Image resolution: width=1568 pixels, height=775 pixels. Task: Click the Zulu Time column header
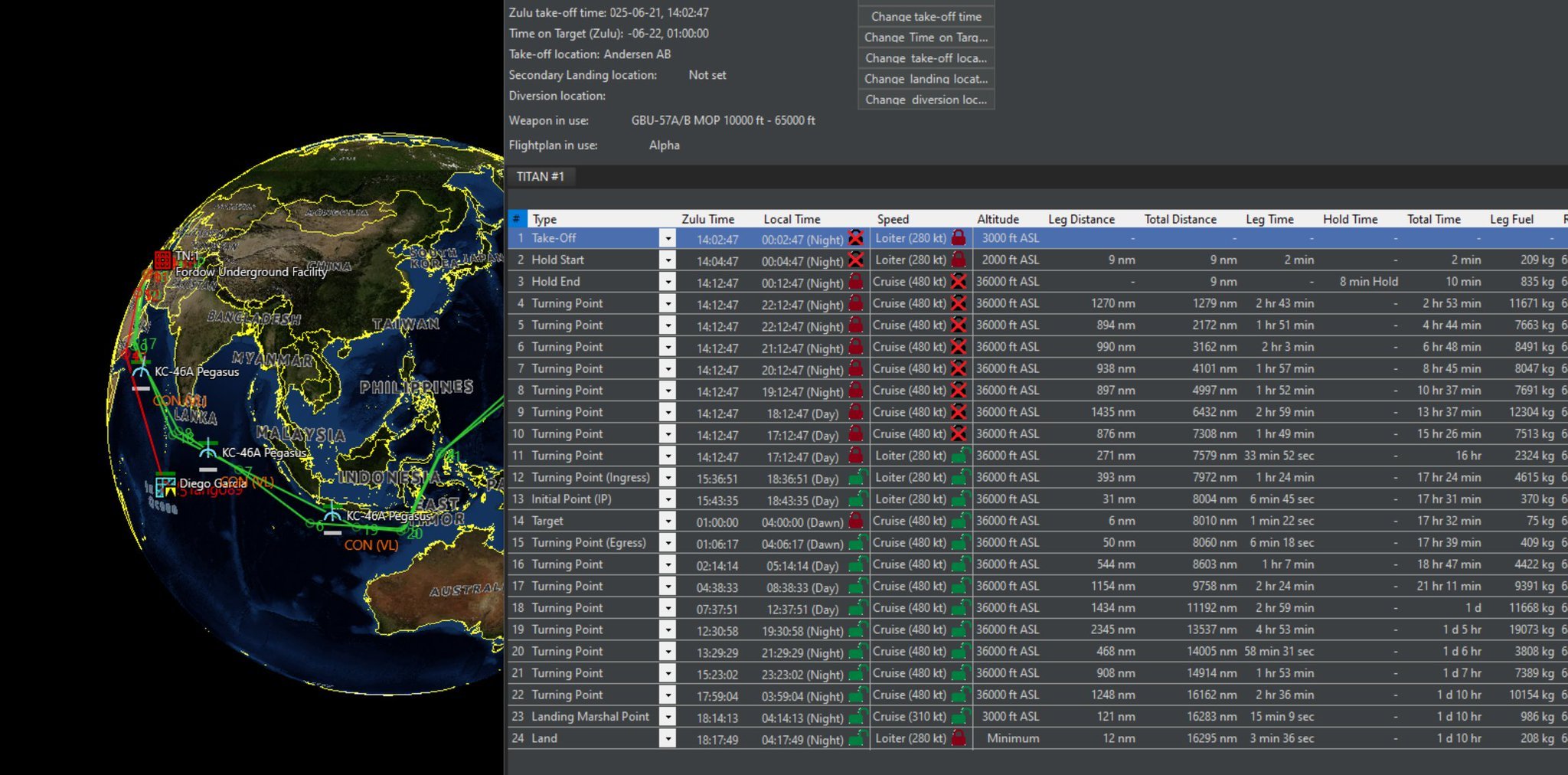tap(707, 219)
